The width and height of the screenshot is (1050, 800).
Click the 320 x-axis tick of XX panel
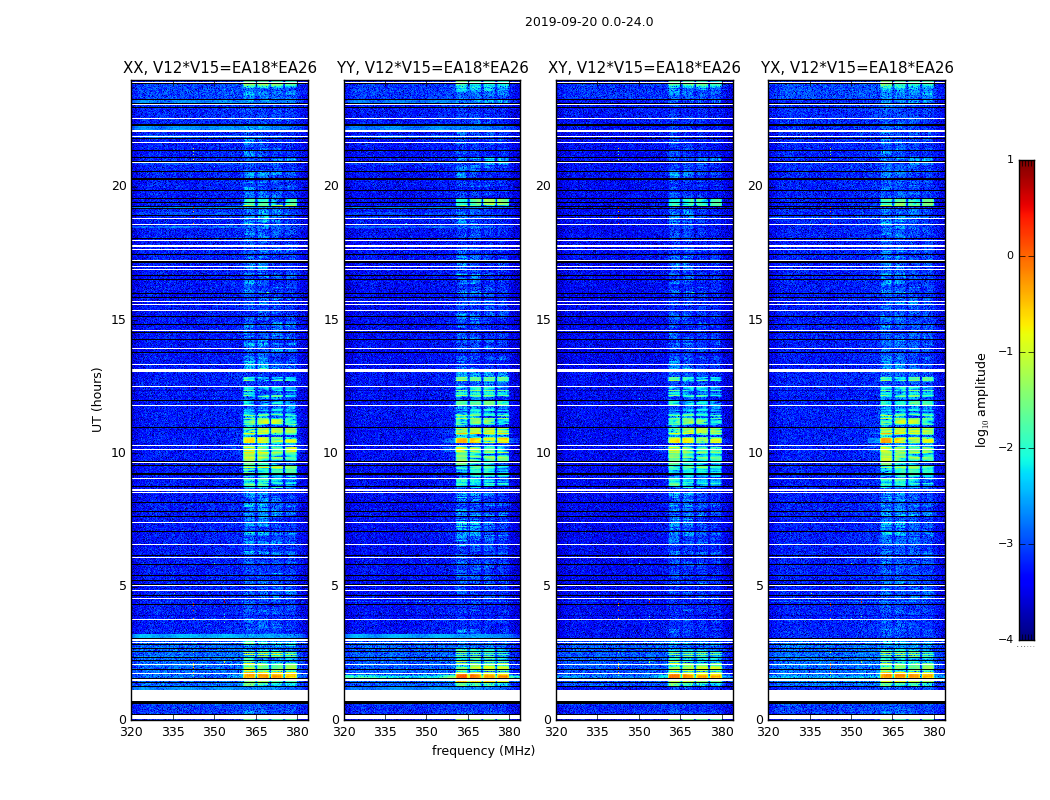point(131,732)
